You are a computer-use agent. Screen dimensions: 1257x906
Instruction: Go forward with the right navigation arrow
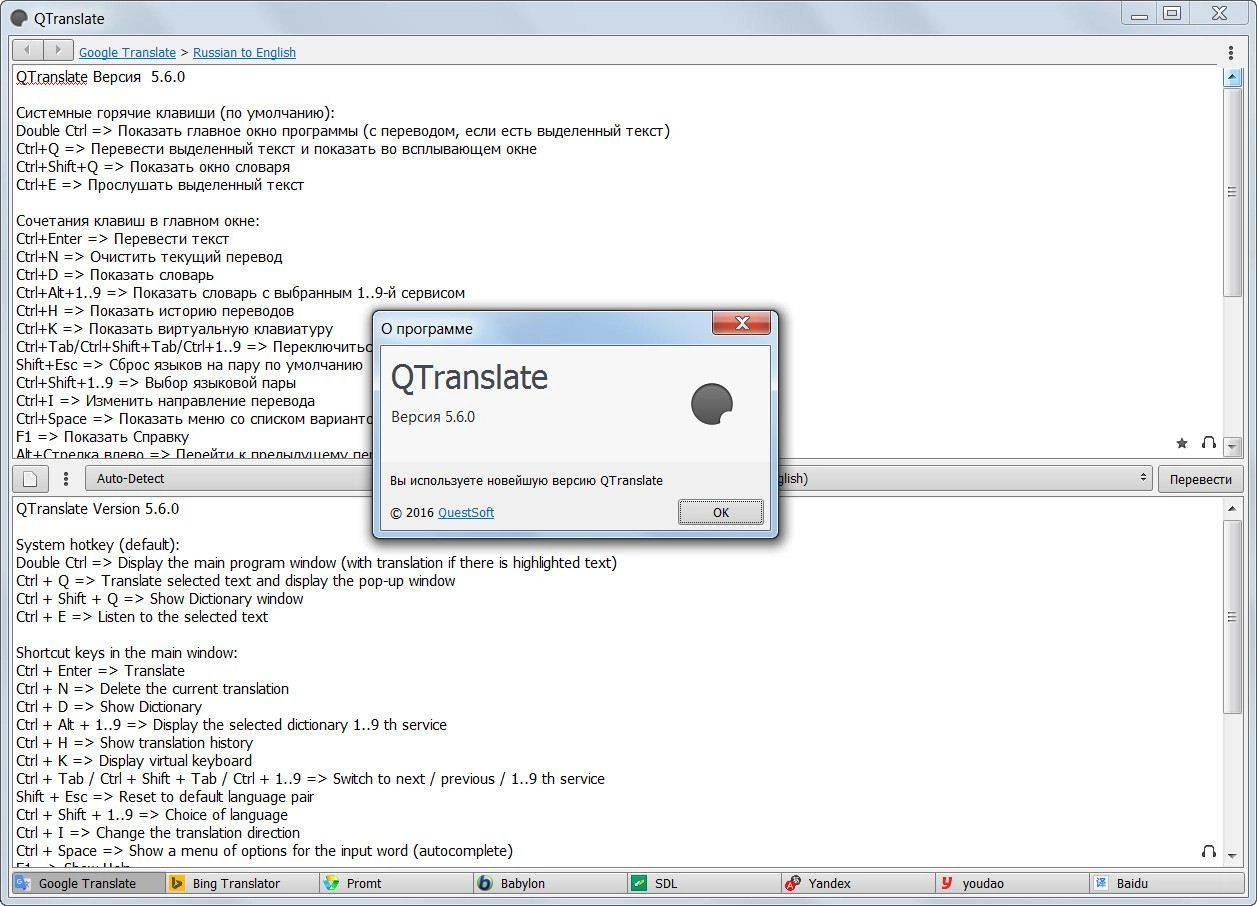tap(58, 50)
